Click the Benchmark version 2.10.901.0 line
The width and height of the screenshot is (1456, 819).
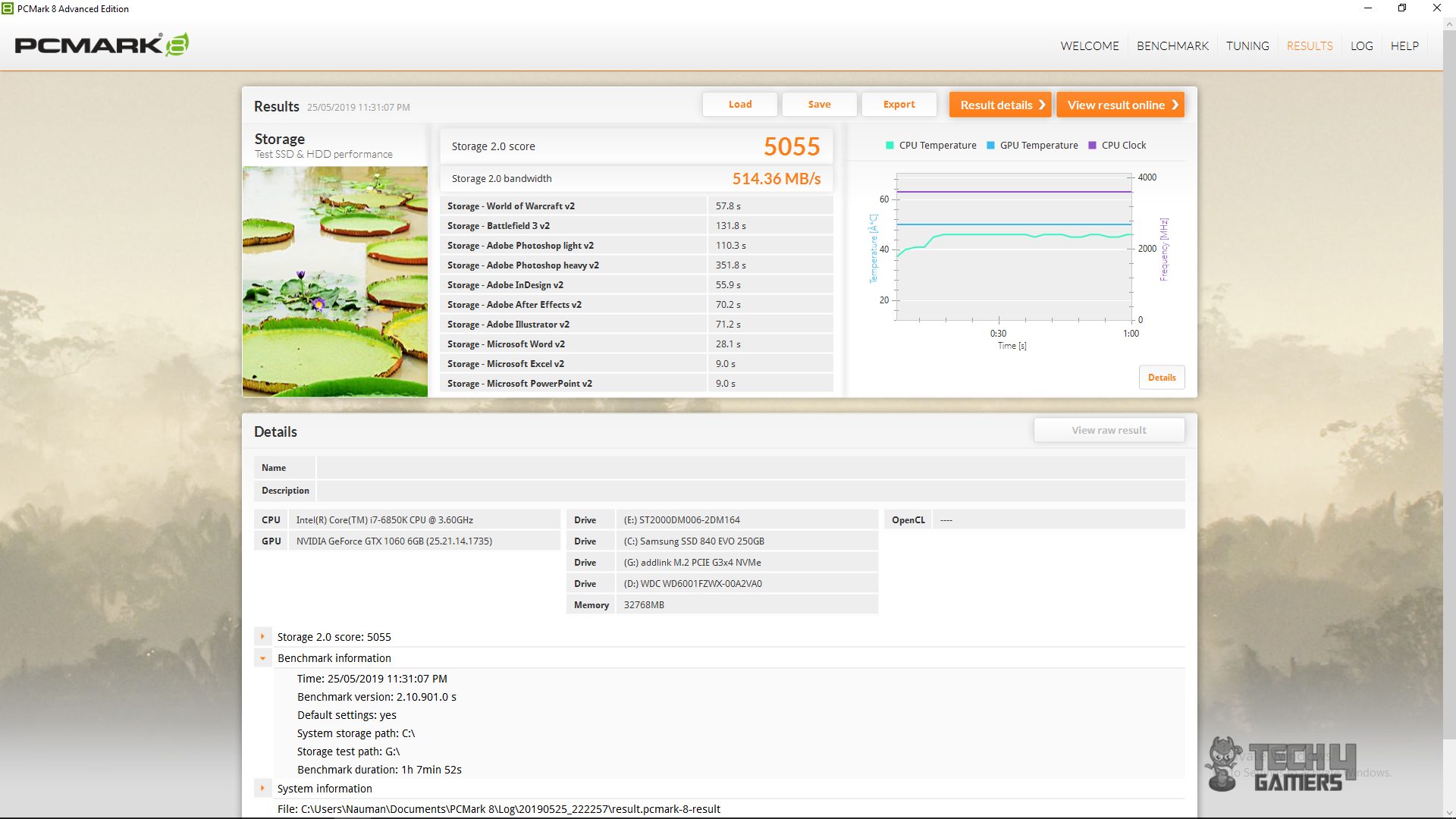coord(376,697)
